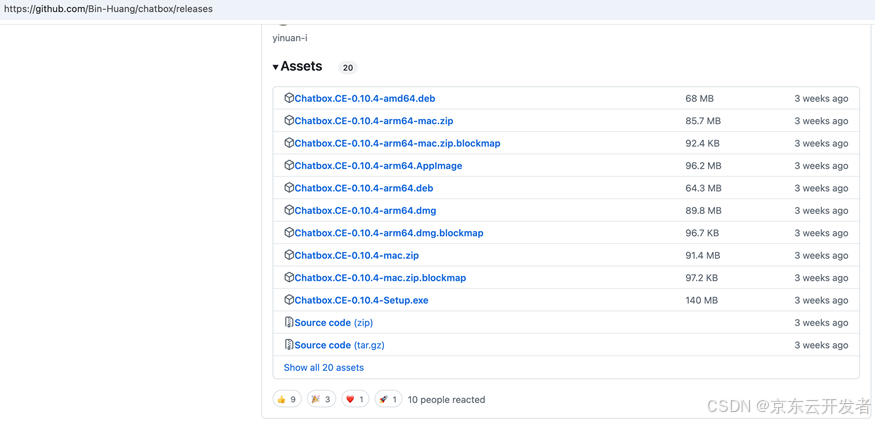Click the file icon beside Source code (tar.gz)
Image resolution: width=875 pixels, height=421 pixels.
[x=289, y=345]
